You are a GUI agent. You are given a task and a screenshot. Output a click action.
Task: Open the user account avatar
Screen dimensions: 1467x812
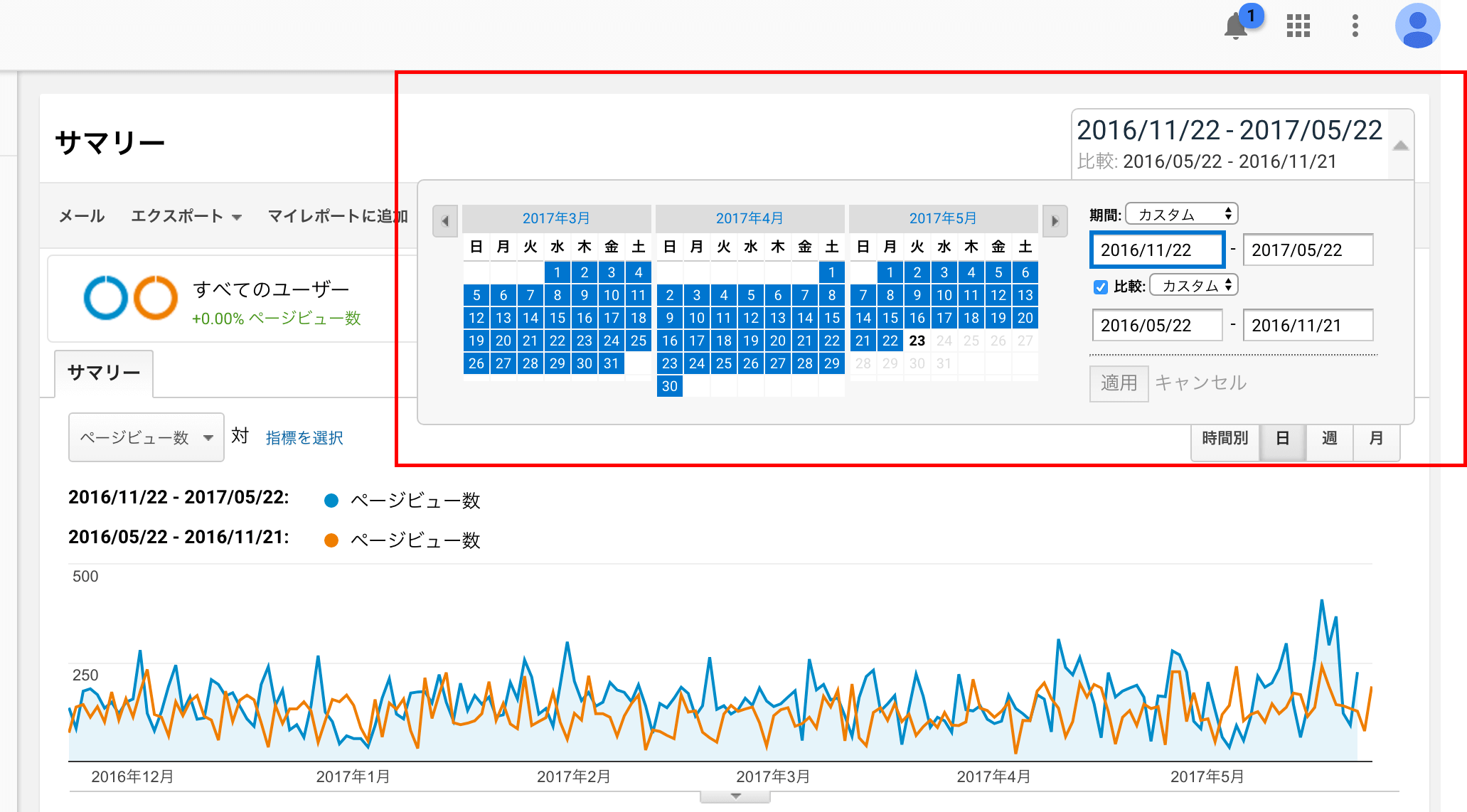tap(1417, 26)
